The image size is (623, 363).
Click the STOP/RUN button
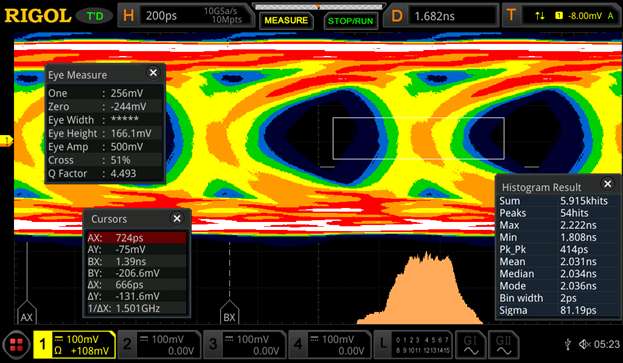[x=350, y=21]
